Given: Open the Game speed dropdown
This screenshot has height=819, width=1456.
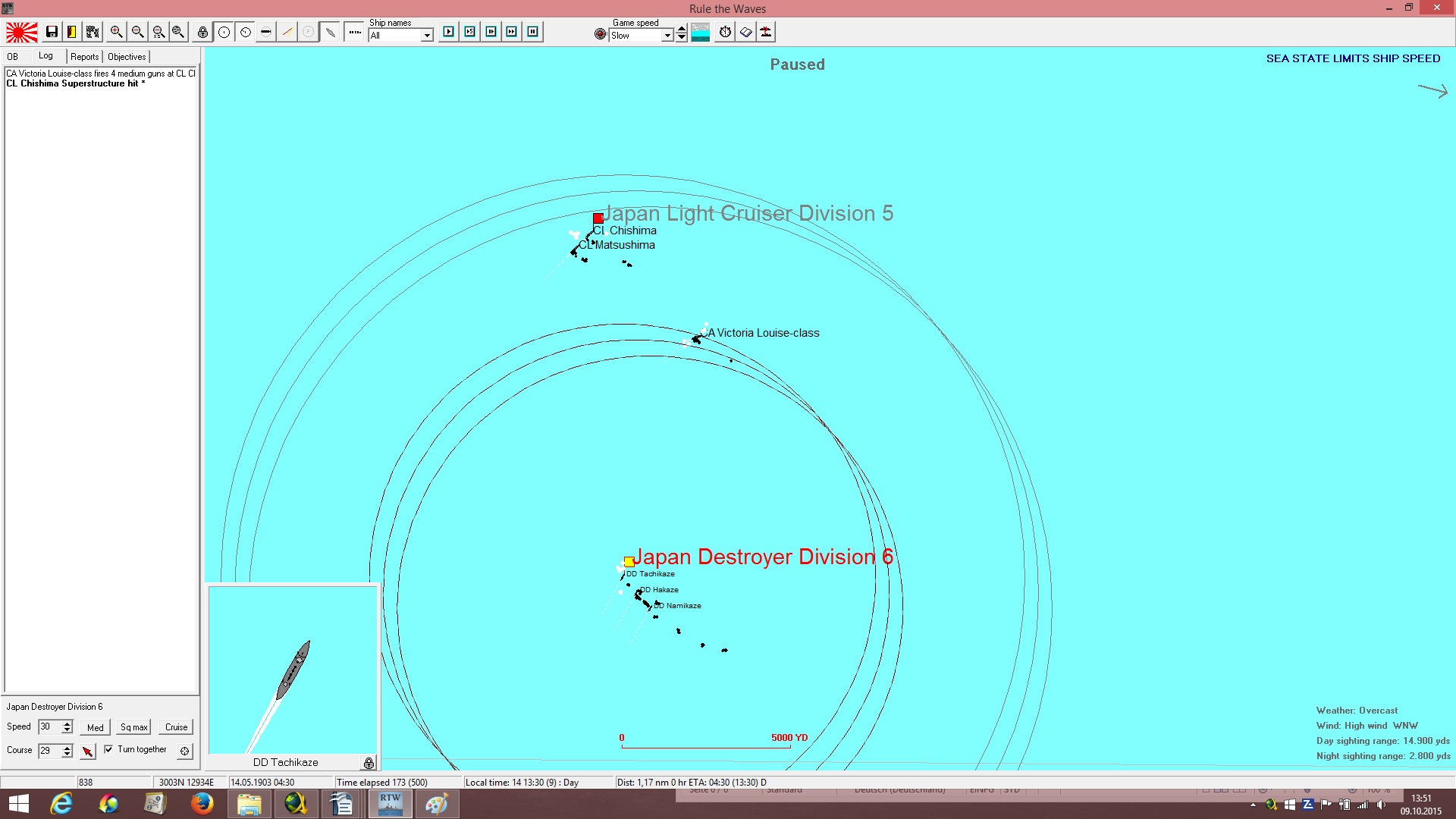Looking at the screenshot, I should pos(667,36).
